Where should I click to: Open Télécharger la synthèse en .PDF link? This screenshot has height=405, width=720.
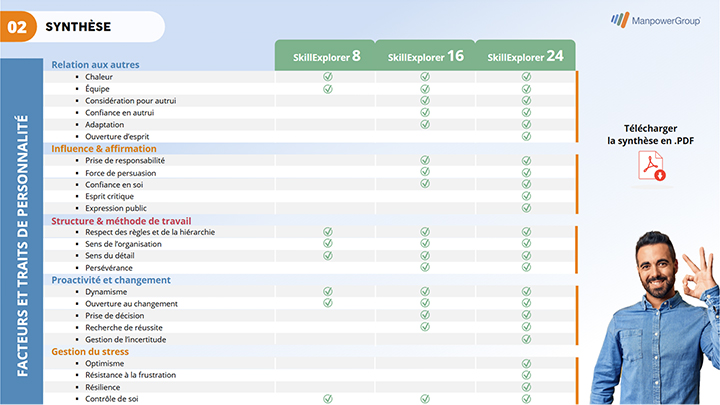point(650,135)
